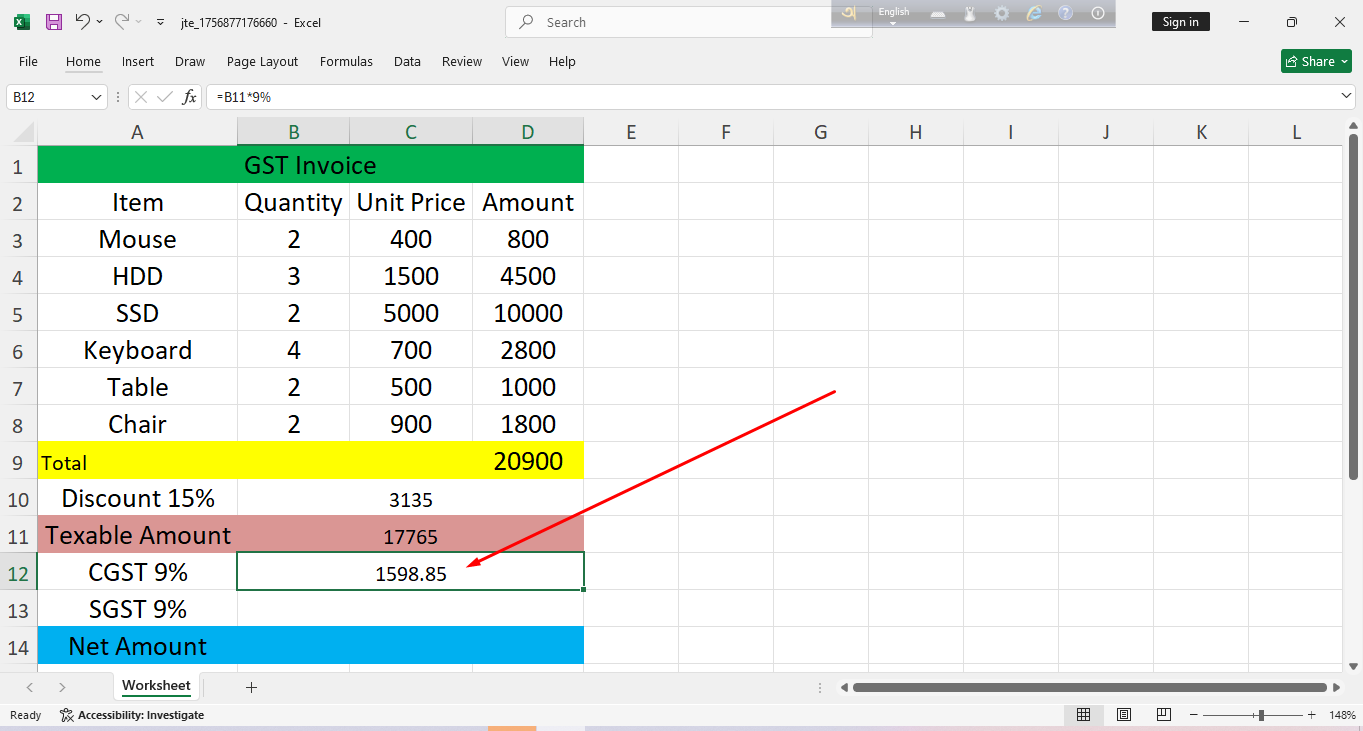Viewport: 1363px width, 731px height.
Task: Click the zoom in plus icon
Action: coord(1311,715)
